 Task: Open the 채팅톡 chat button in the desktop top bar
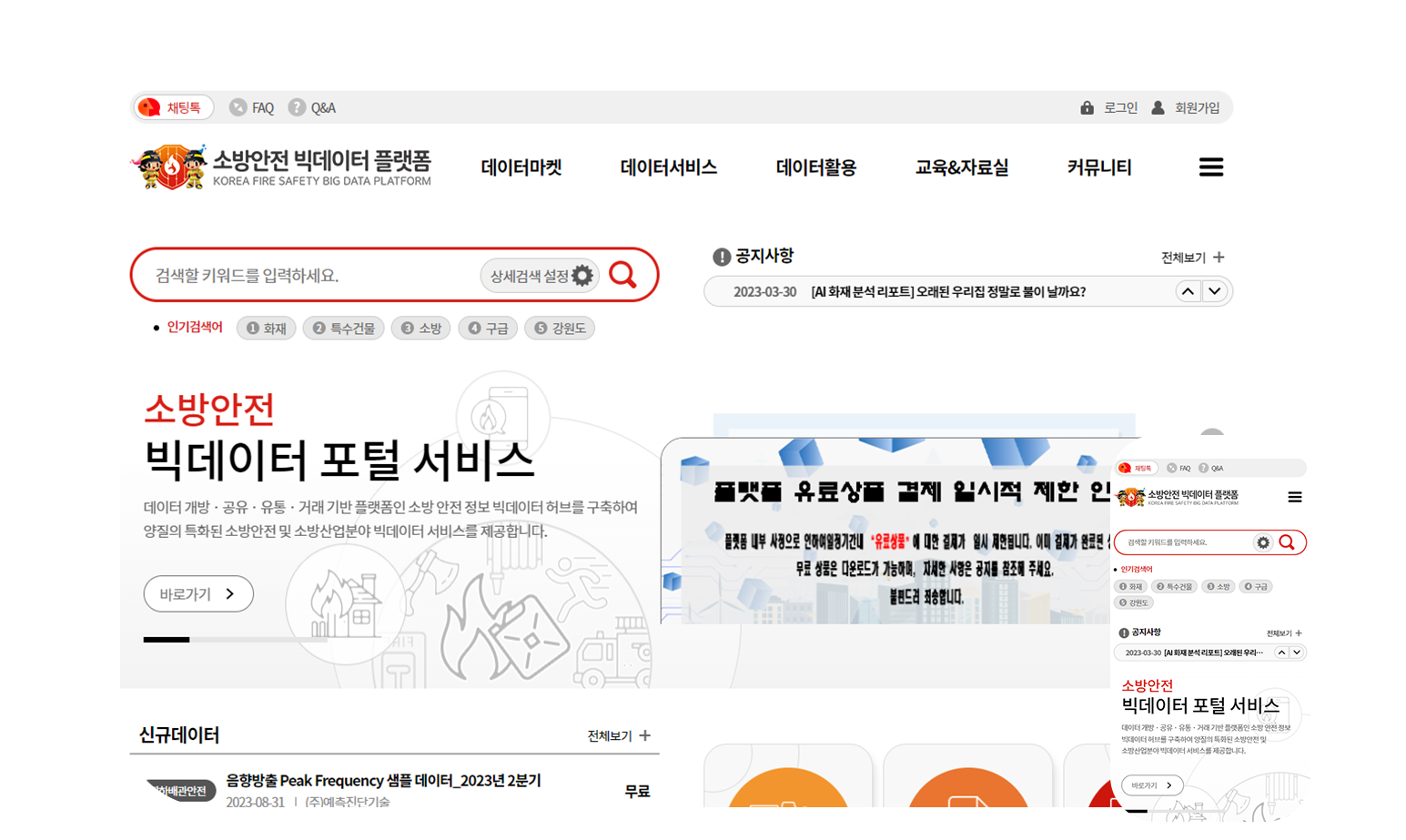[173, 107]
